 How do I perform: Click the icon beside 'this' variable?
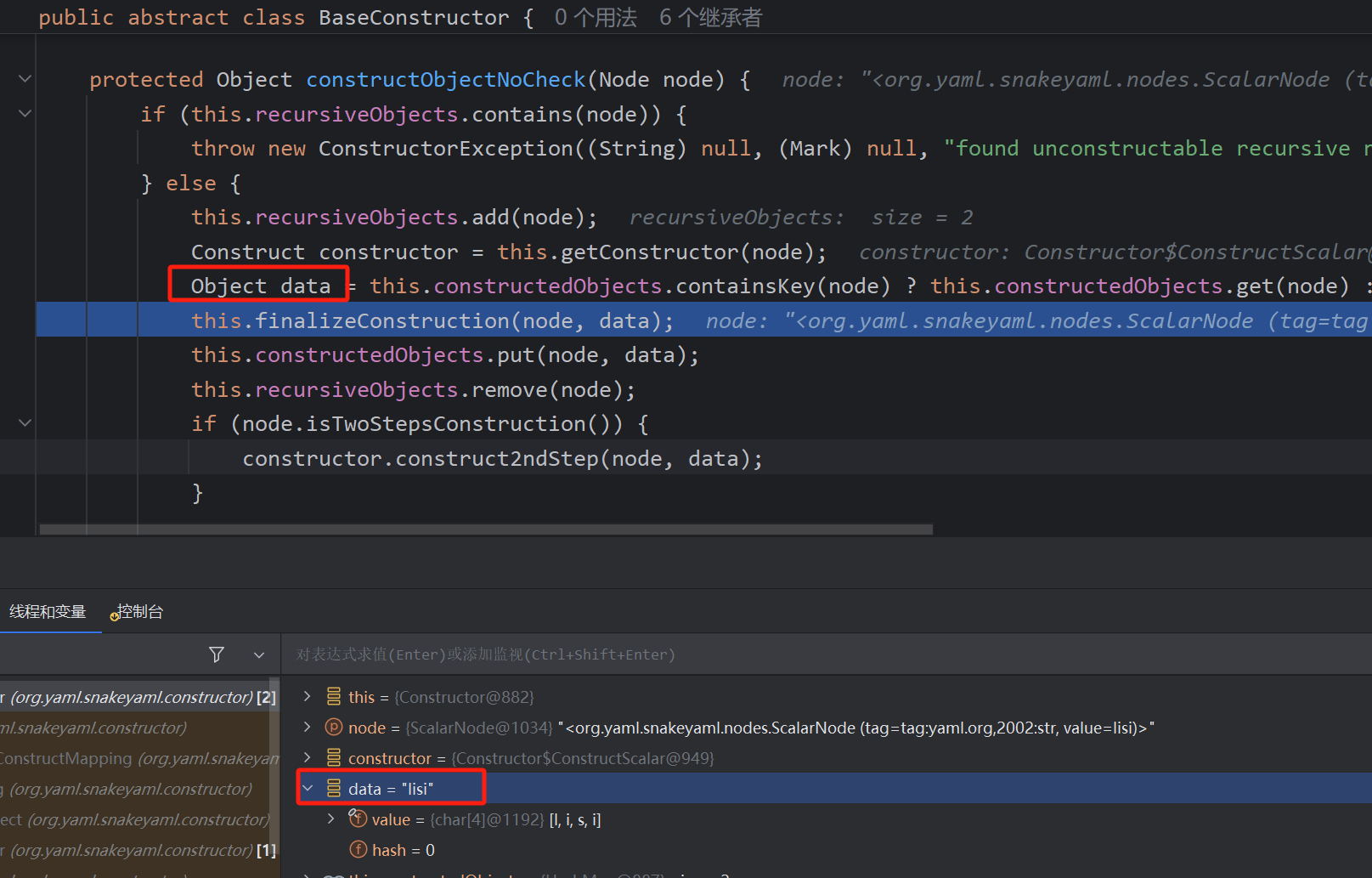(x=334, y=697)
